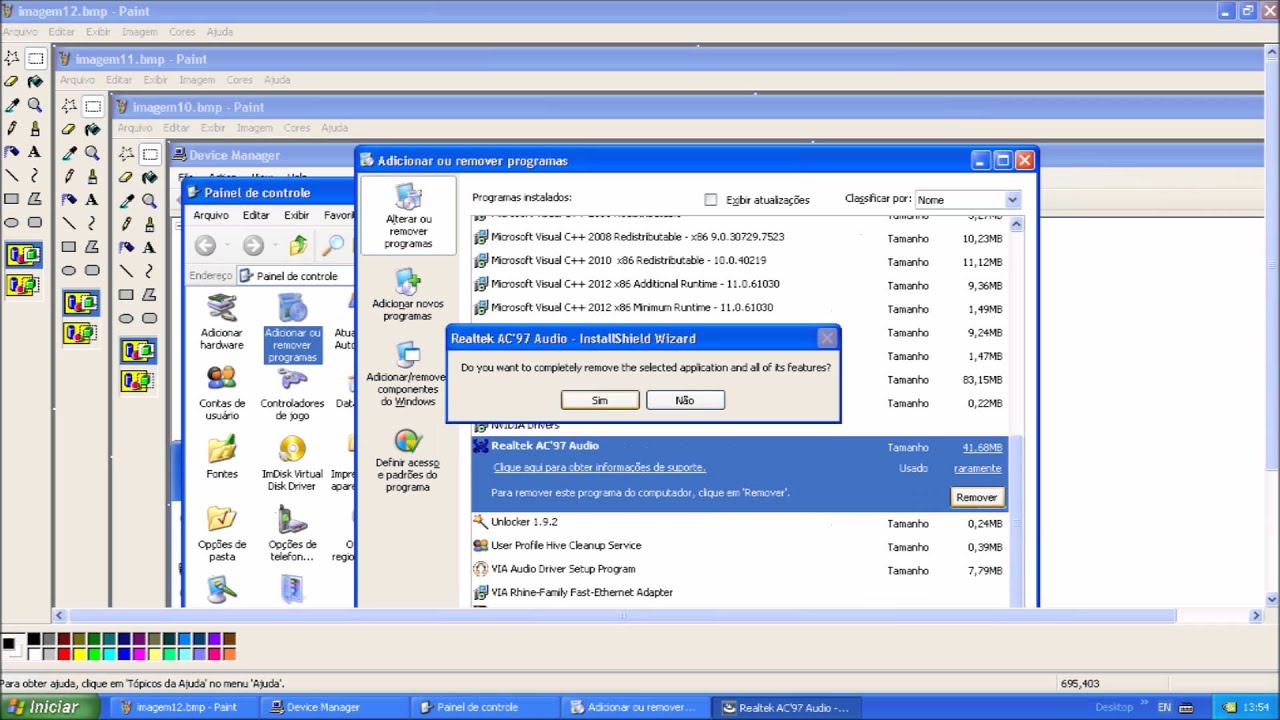This screenshot has width=1280, height=720.
Task: Click Up folder icon in Painel de controle
Action: point(298,245)
